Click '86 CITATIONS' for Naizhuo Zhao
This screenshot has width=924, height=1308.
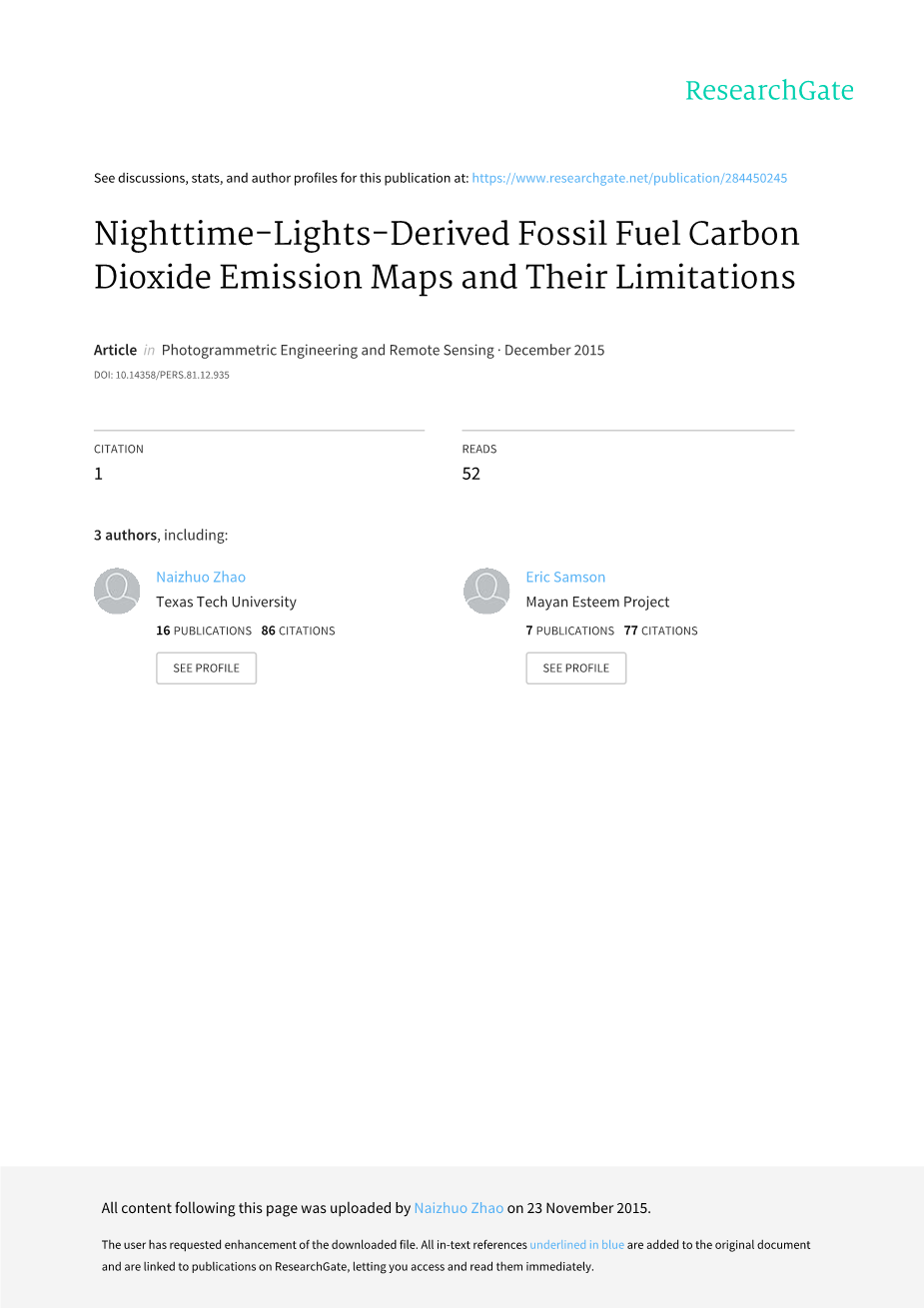[x=298, y=631]
